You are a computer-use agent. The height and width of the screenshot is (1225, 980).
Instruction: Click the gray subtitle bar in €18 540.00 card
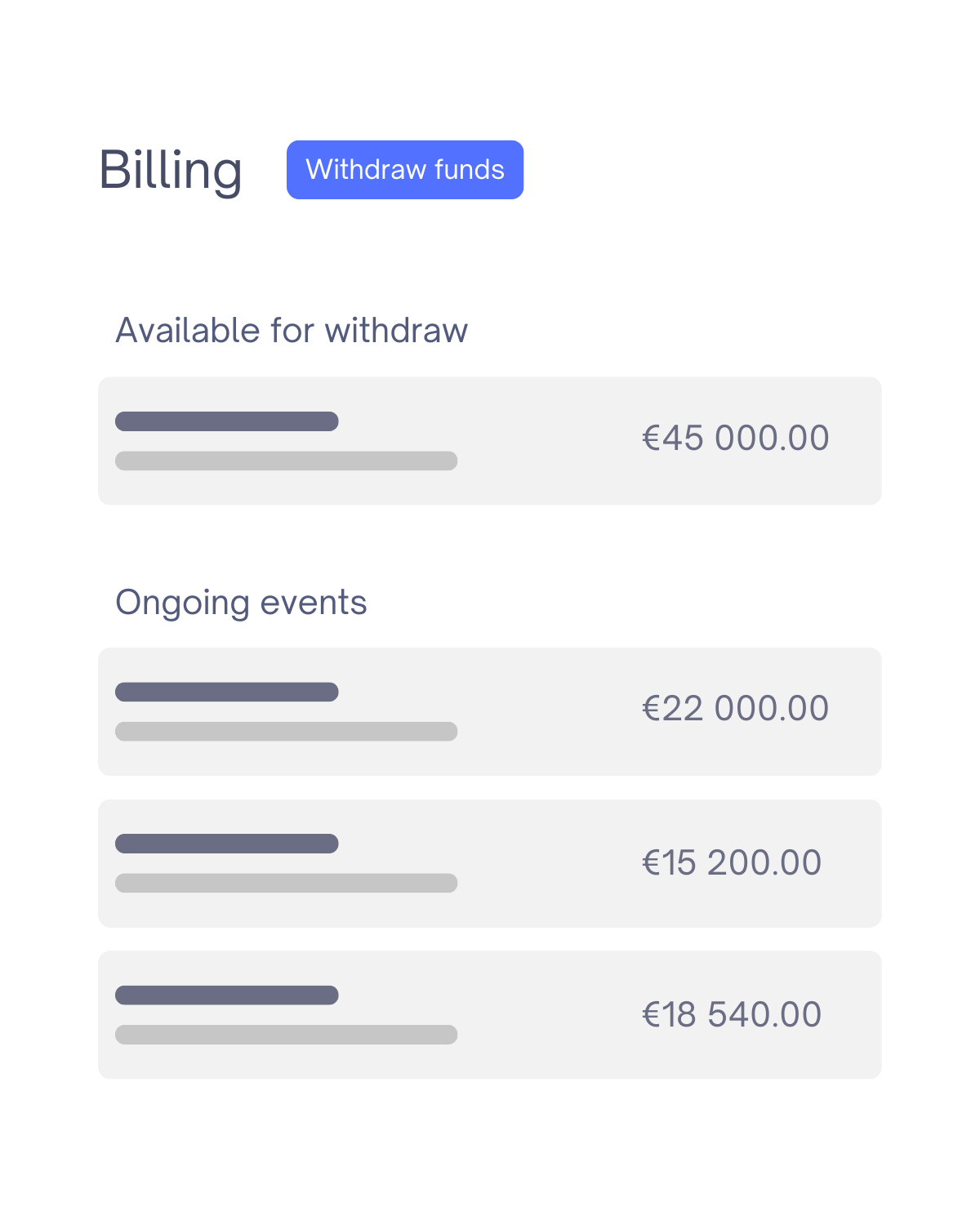(x=287, y=1035)
